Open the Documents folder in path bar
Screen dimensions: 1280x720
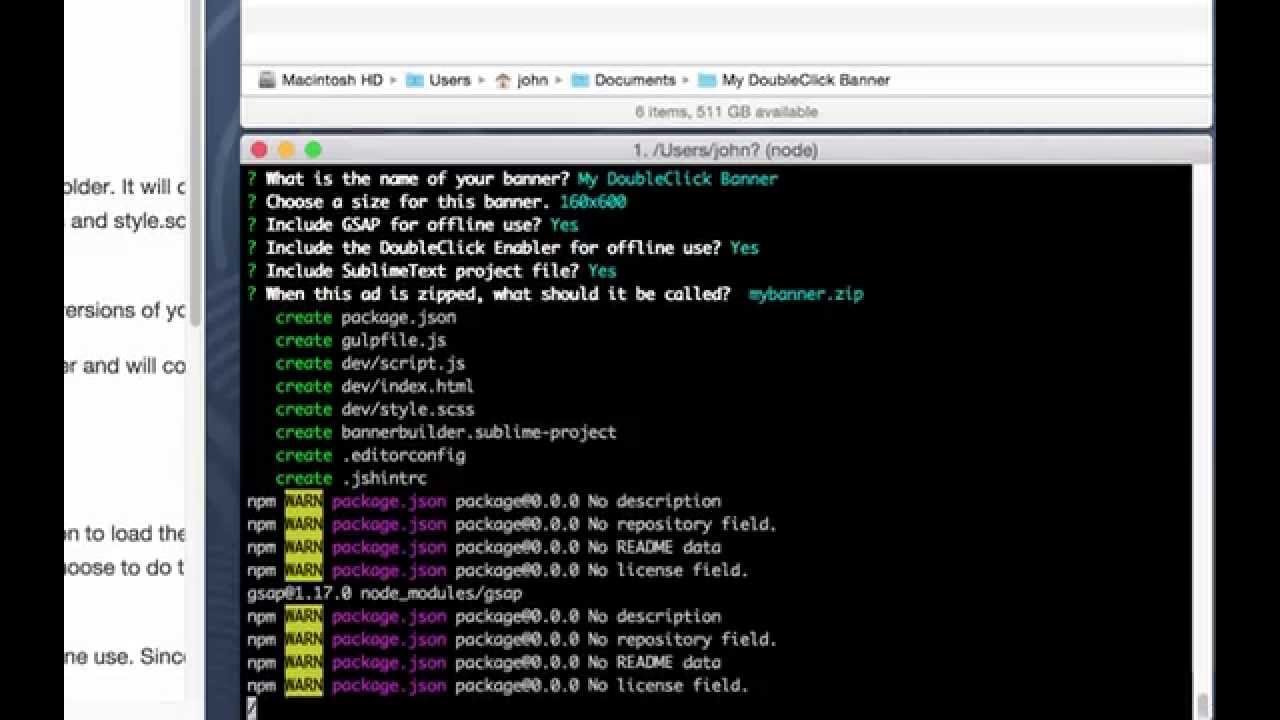(x=624, y=80)
